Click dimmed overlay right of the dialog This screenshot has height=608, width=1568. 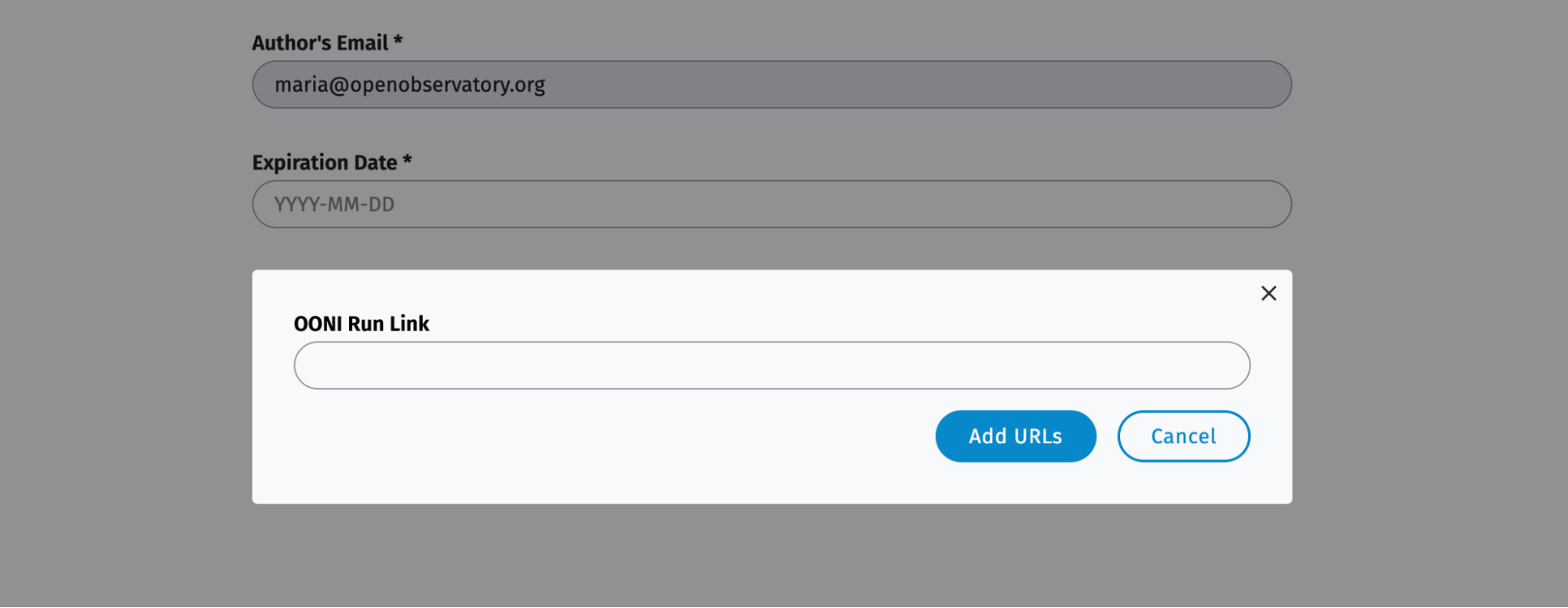tap(1428, 384)
